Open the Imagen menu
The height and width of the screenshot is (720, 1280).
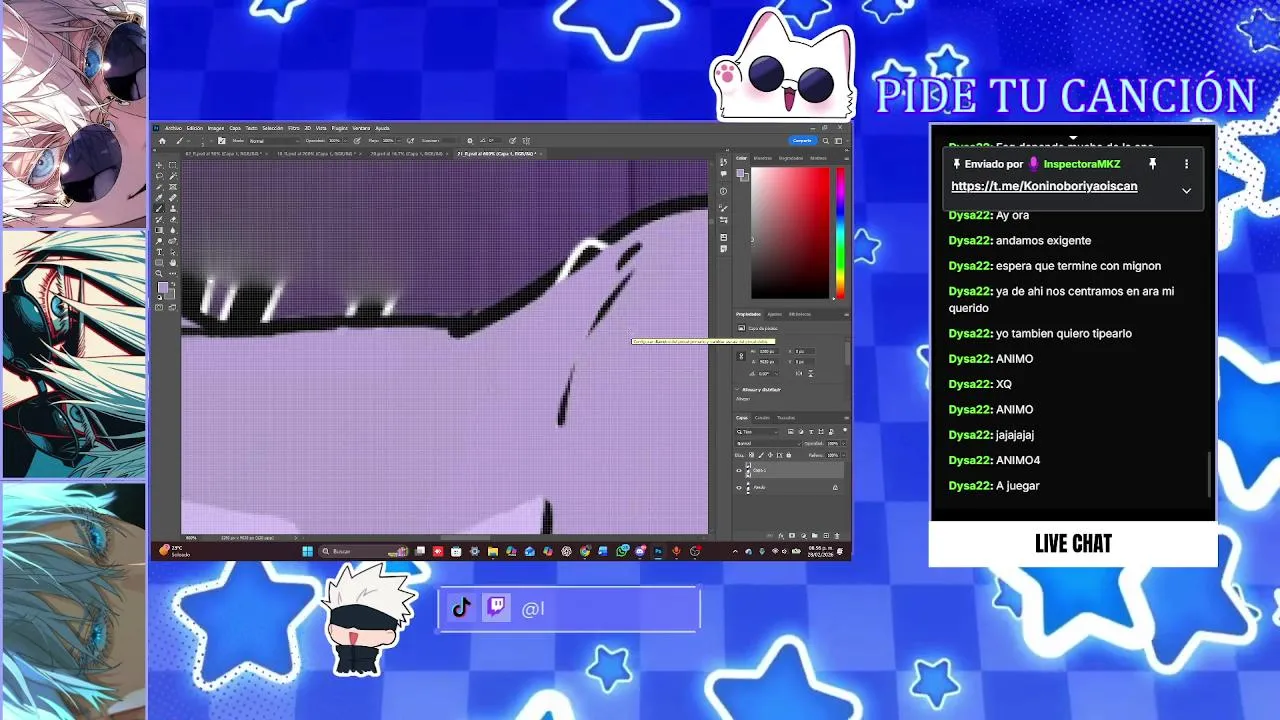[x=216, y=128]
